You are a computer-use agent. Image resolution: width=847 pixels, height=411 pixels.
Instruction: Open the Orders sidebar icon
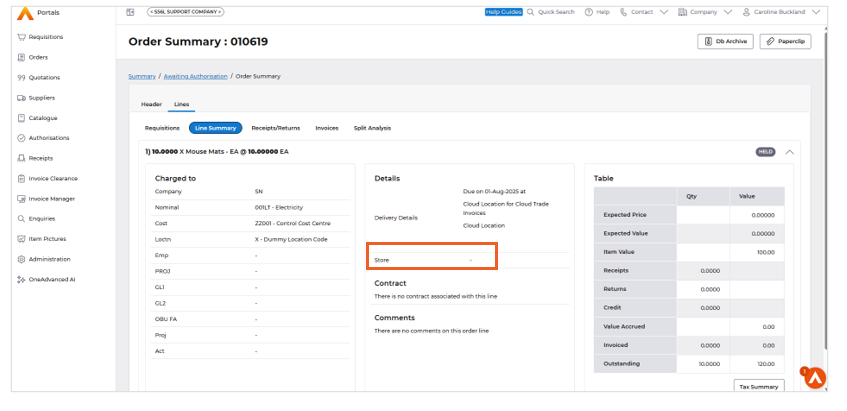(22, 57)
